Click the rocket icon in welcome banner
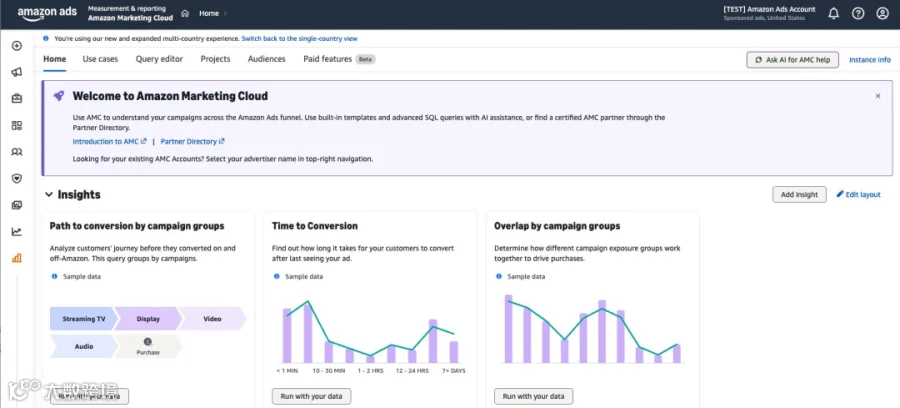Image resolution: width=900 pixels, height=408 pixels. (59, 96)
